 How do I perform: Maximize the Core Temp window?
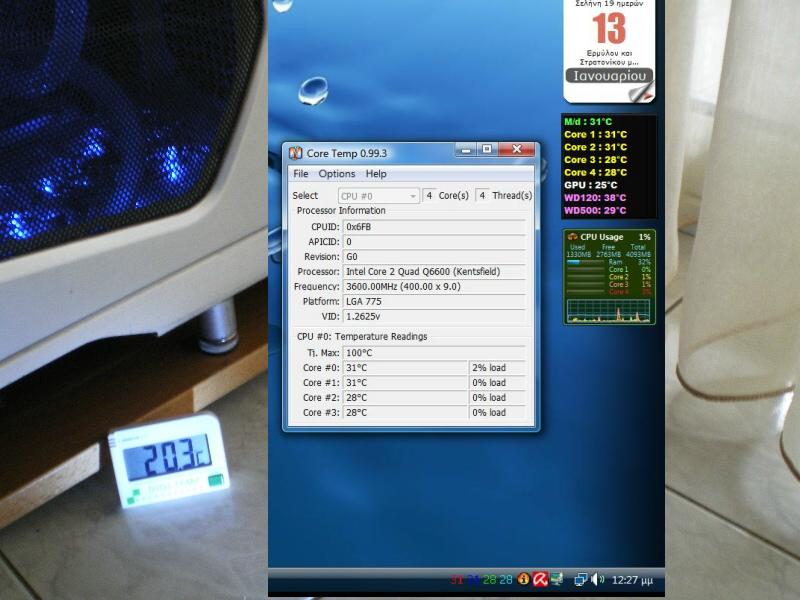pyautogui.click(x=487, y=149)
